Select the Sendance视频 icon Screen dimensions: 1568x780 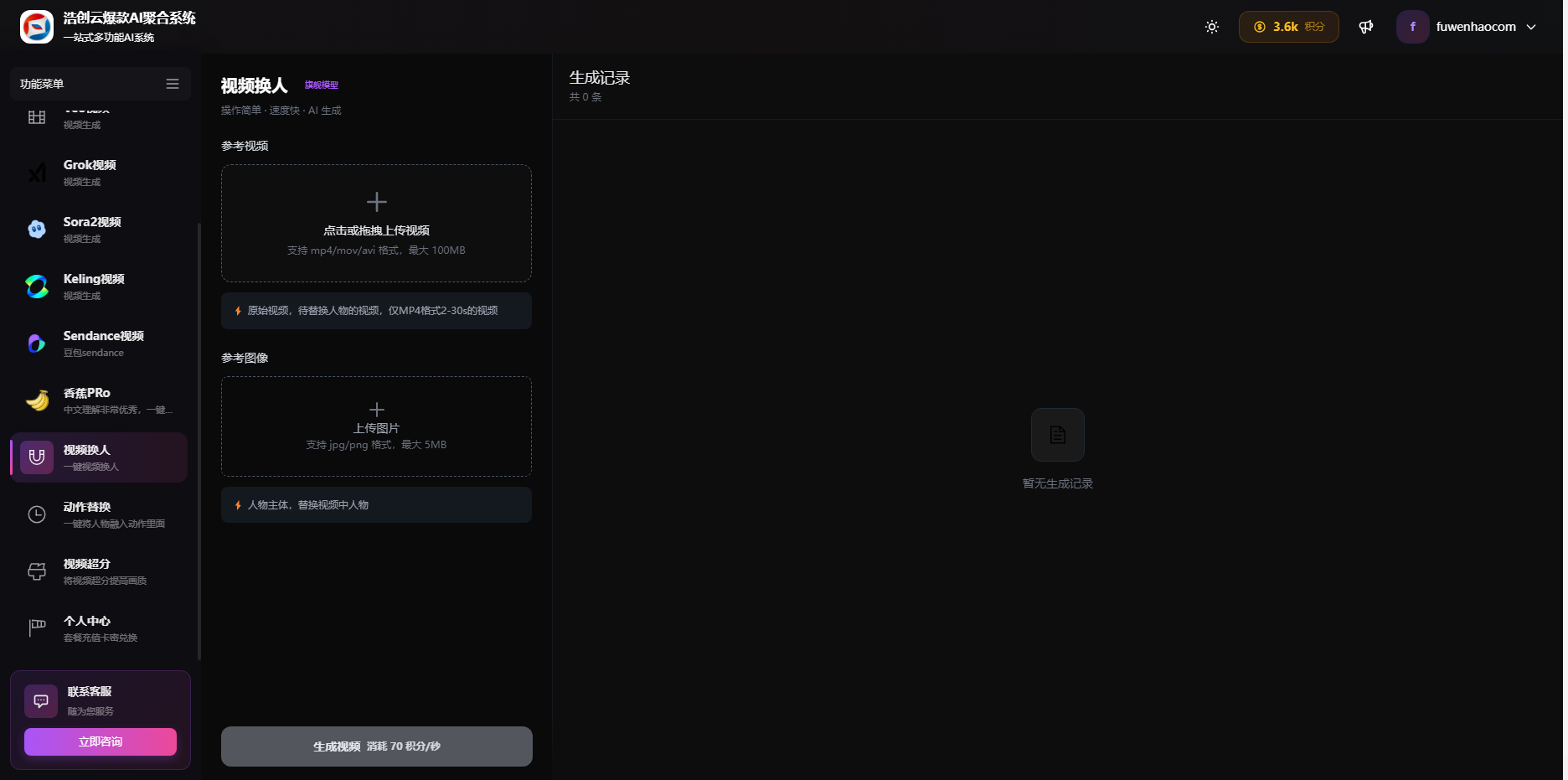(37, 344)
